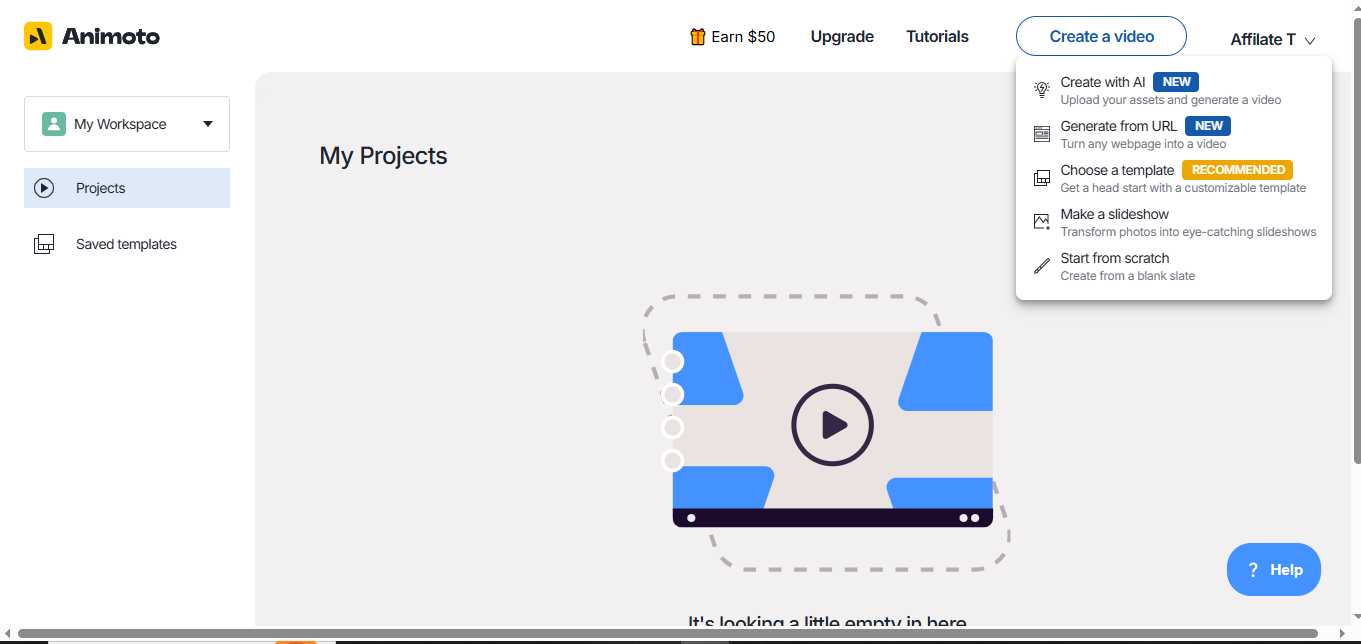The height and width of the screenshot is (644, 1361).
Task: Click the large play button in the illustration
Action: 832,425
